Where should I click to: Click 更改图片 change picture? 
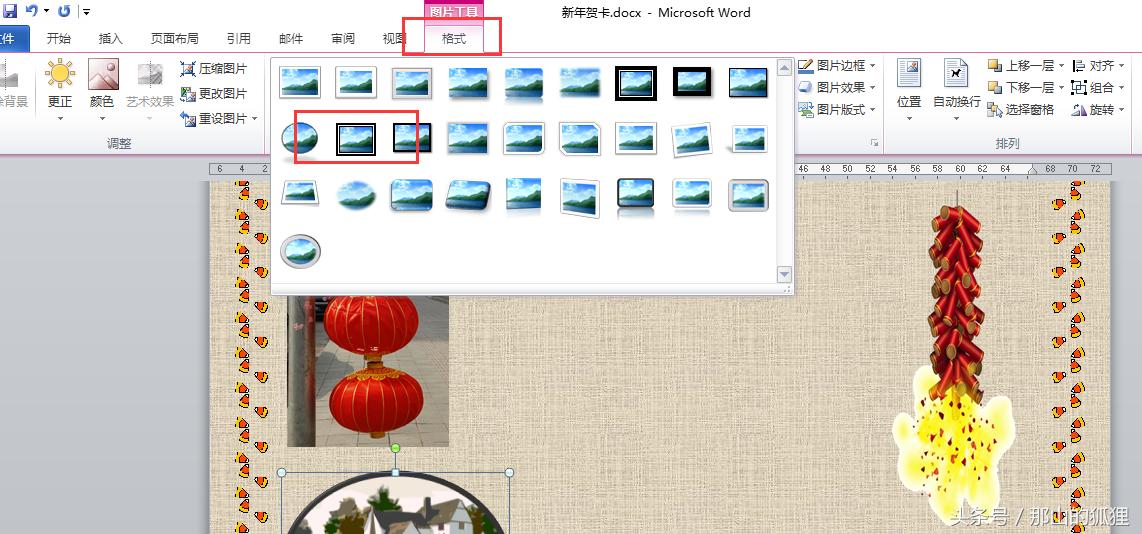(x=214, y=94)
